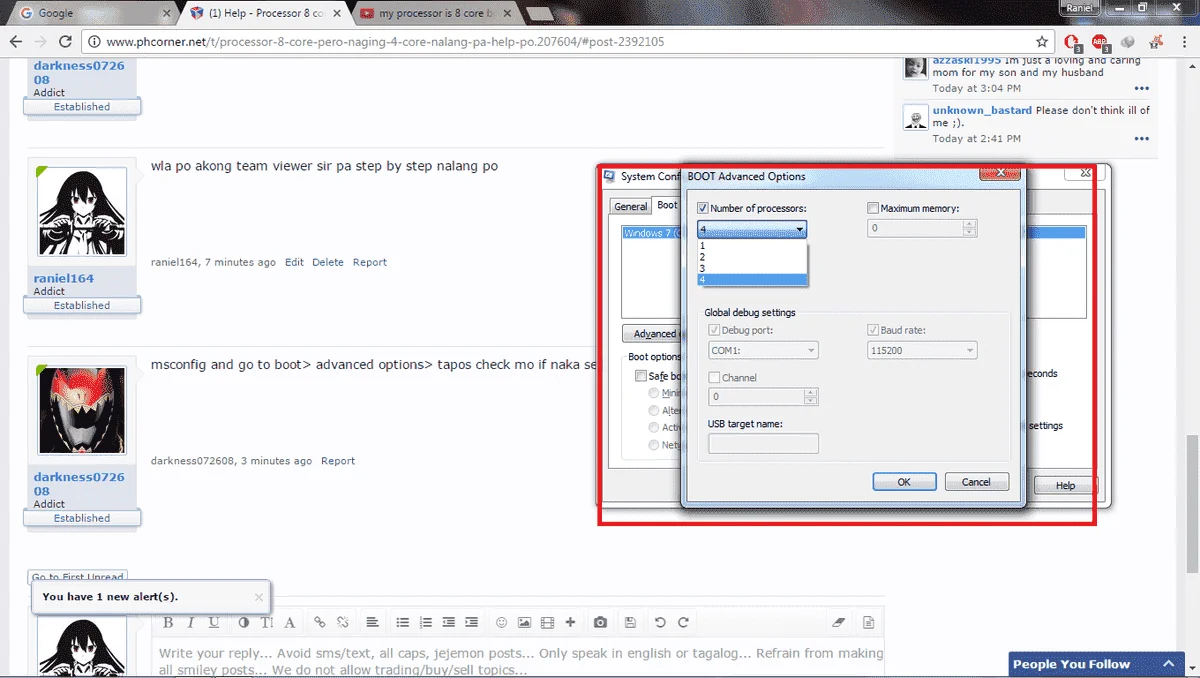Click the Help button in System Configuration
The width and height of the screenshot is (1200, 678).
[1066, 485]
